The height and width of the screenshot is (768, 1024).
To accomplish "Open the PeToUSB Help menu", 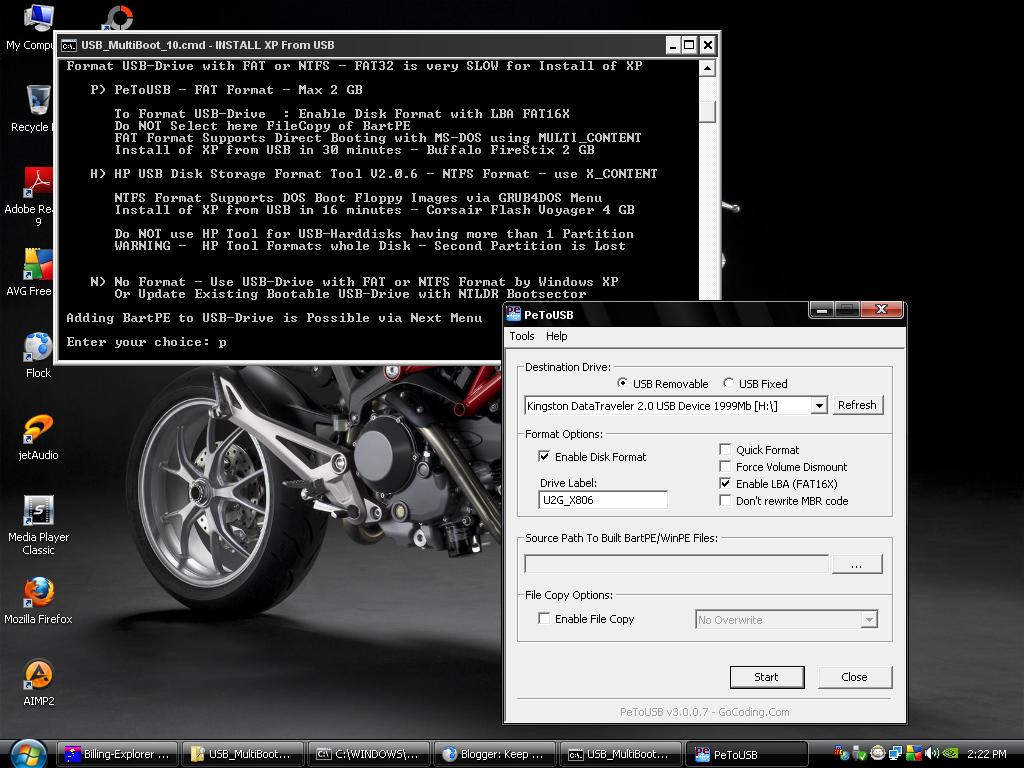I will point(556,336).
